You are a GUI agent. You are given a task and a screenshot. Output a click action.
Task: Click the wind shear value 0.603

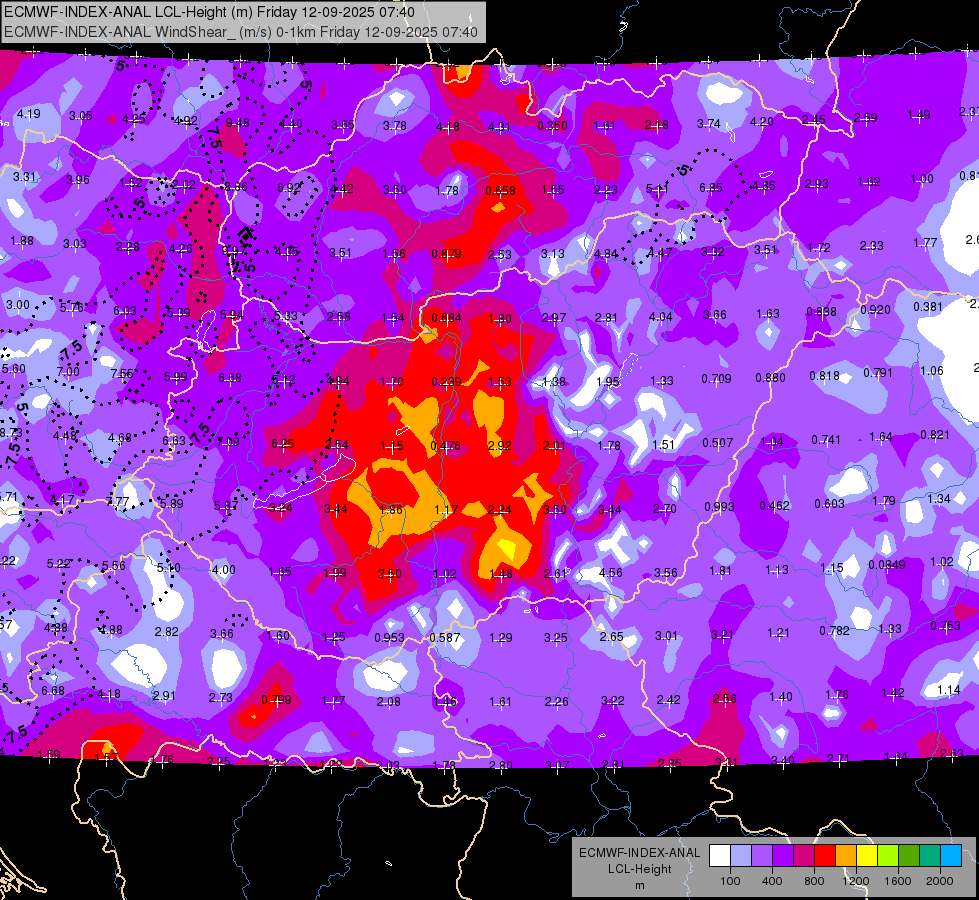click(829, 503)
